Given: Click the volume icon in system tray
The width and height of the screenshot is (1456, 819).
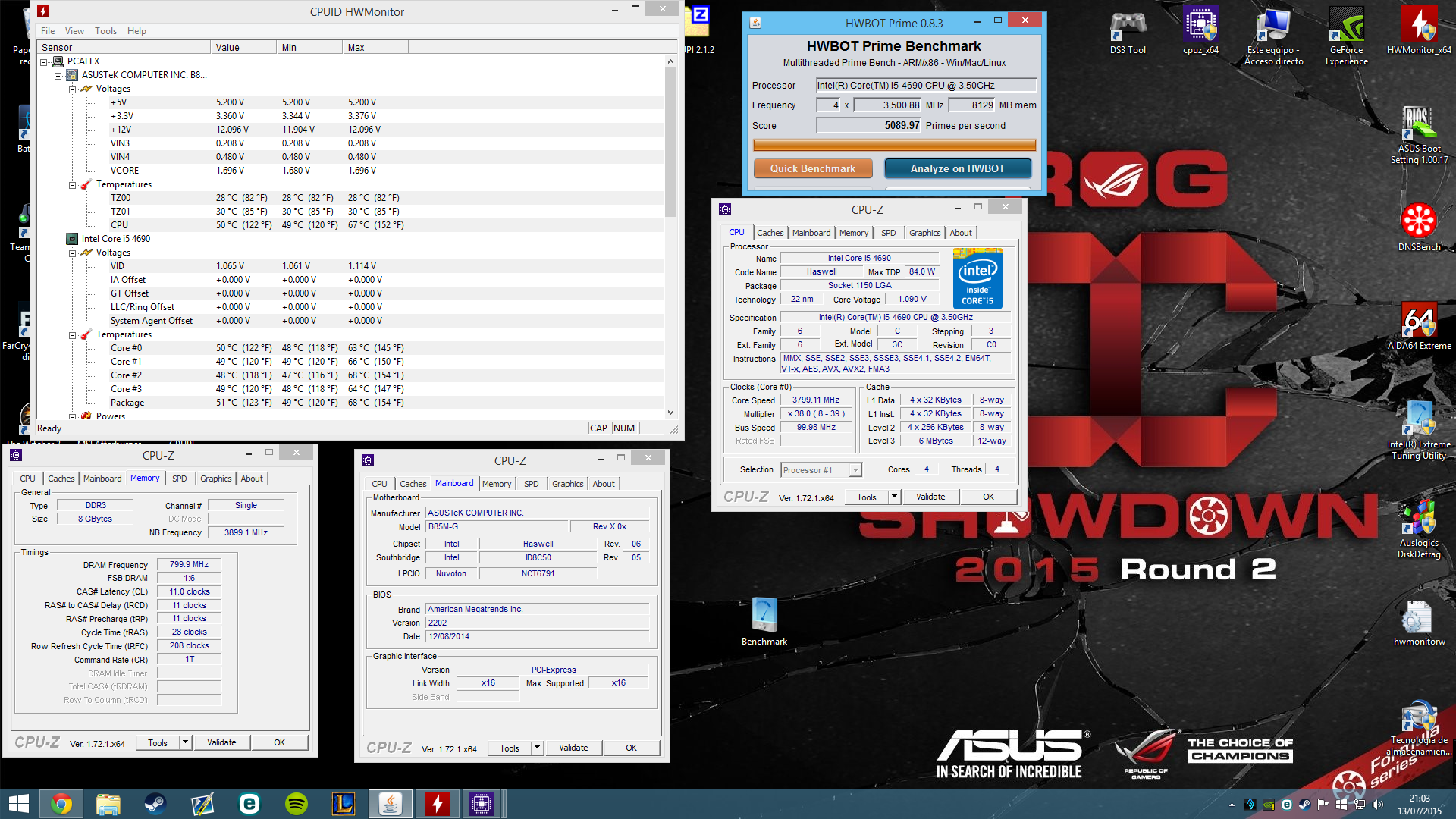Looking at the screenshot, I should point(1378,805).
